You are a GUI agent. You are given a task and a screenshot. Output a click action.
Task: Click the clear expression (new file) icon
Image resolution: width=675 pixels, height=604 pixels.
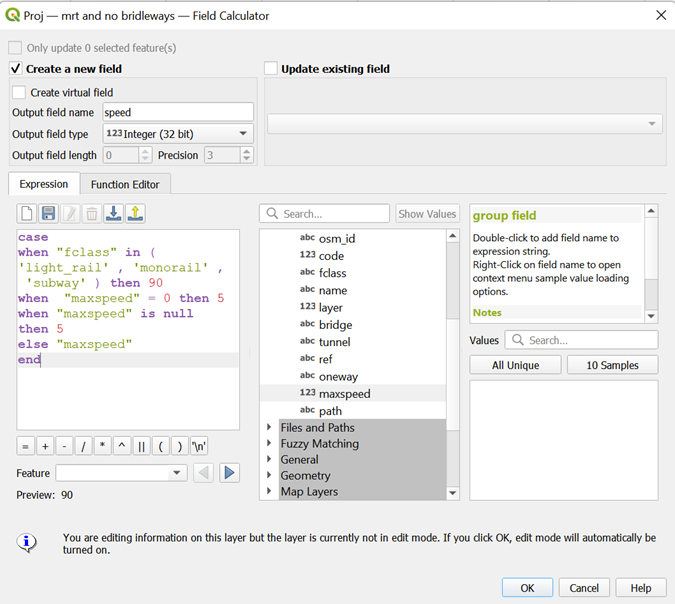[27, 213]
